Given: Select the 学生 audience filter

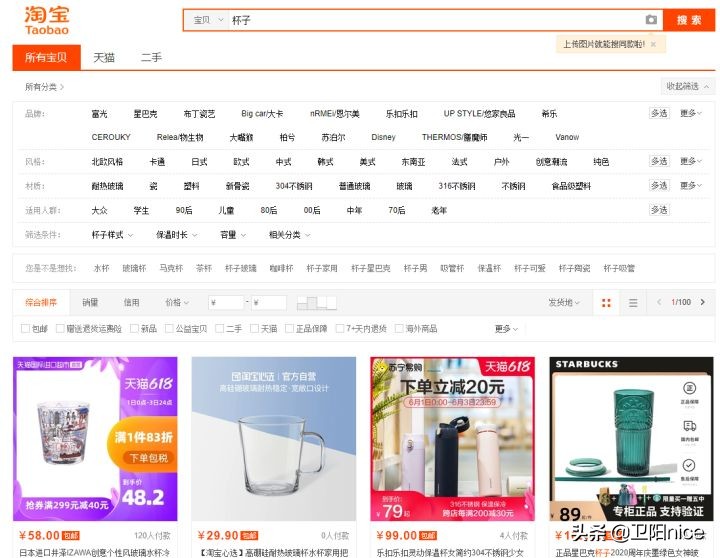Looking at the screenshot, I should click(141, 210).
